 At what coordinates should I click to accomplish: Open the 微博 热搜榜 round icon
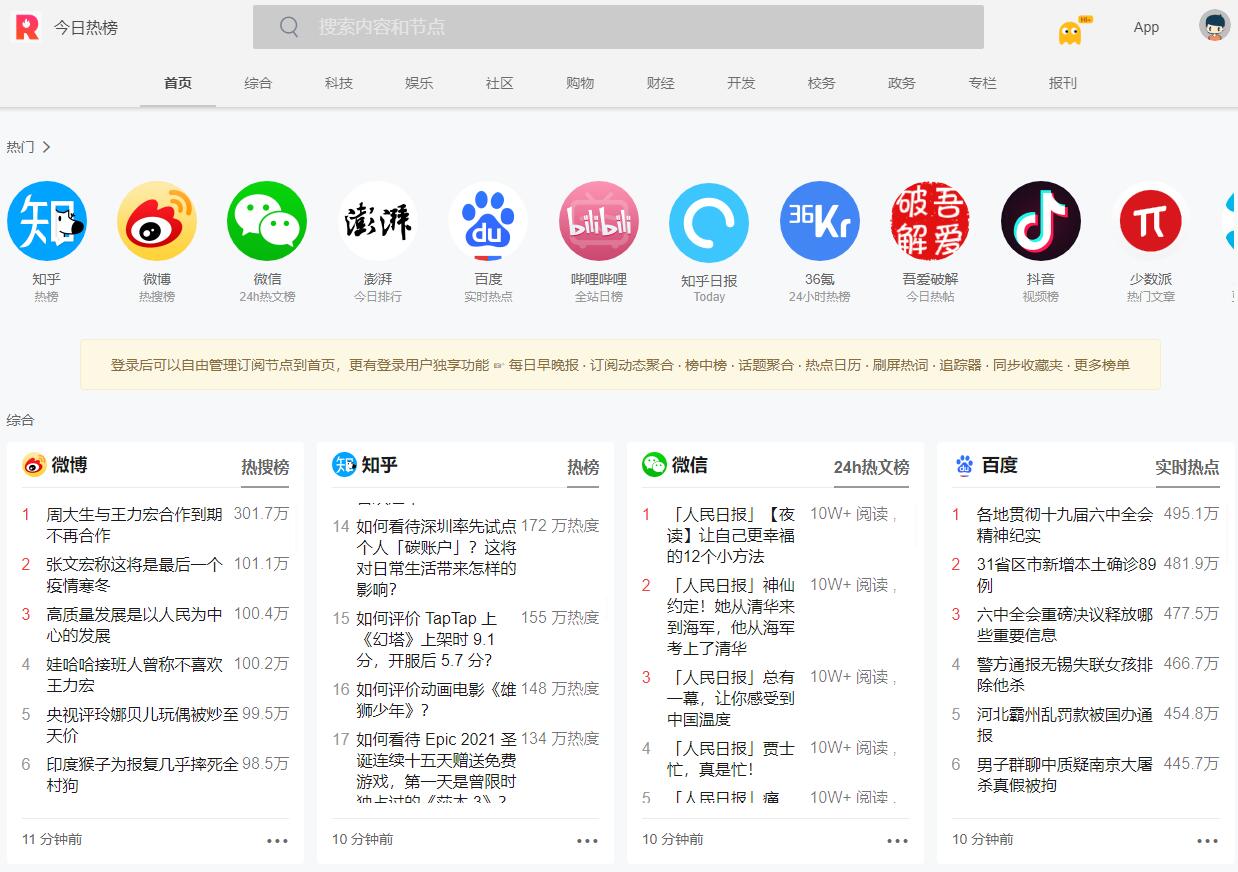point(157,221)
